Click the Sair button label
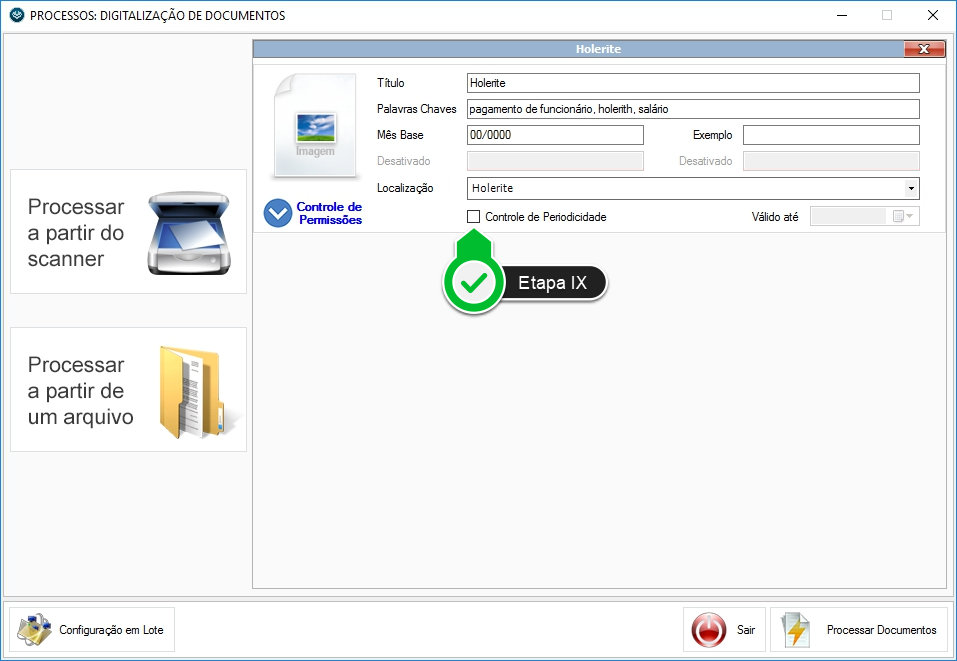This screenshot has height=661, width=957. coord(746,630)
